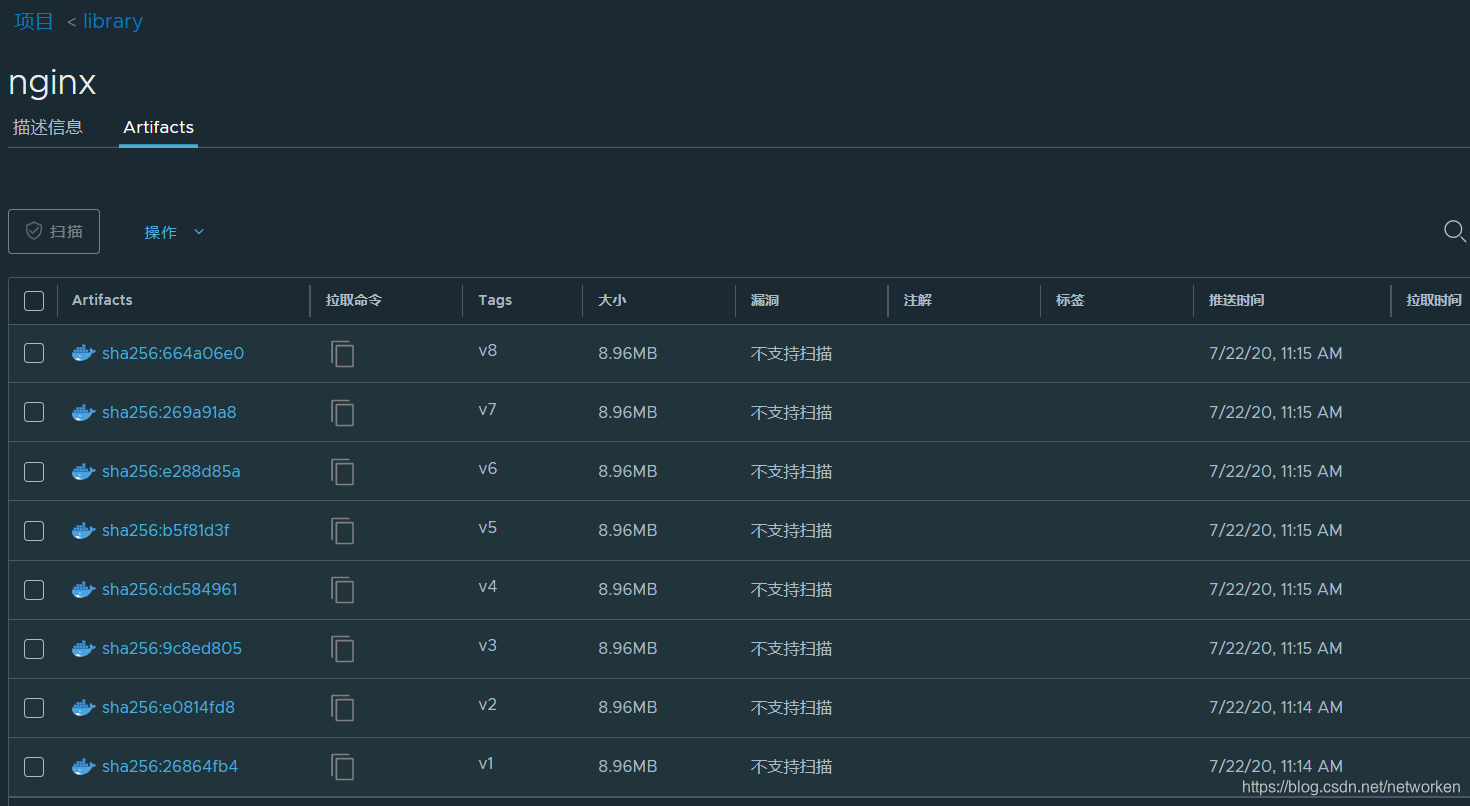Expand the 操作 actions dropdown

pos(174,232)
